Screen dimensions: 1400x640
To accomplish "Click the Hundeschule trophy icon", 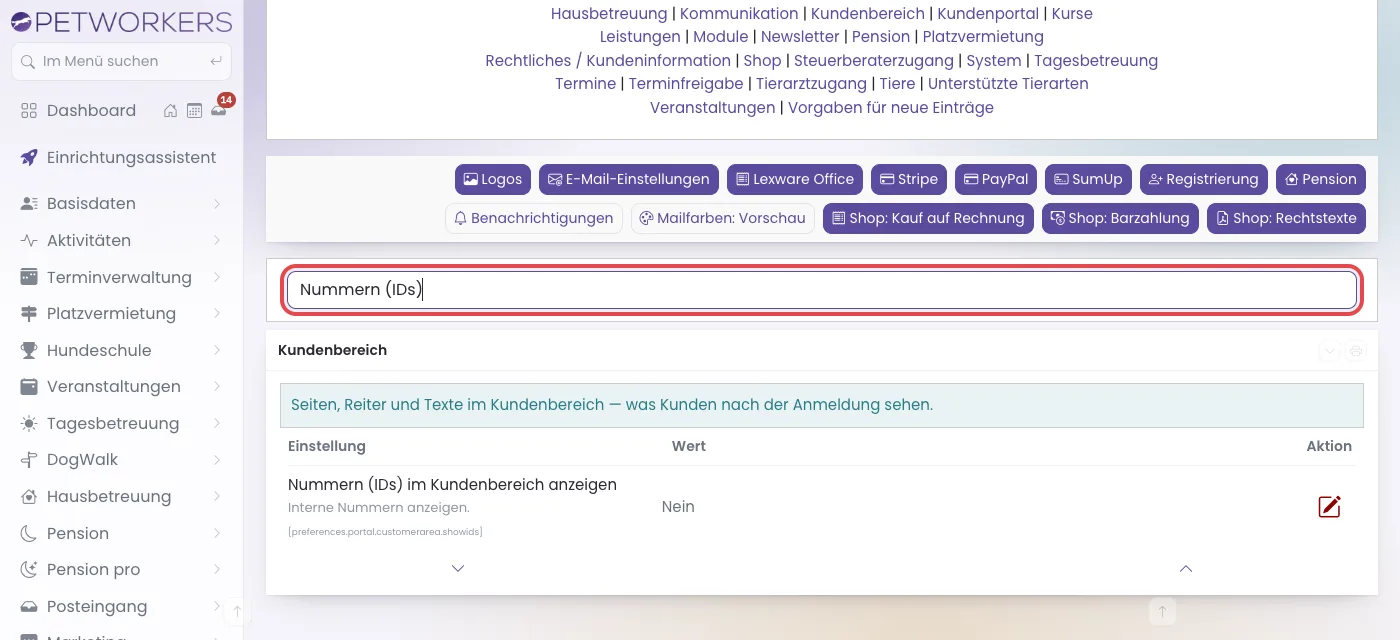I will [29, 350].
